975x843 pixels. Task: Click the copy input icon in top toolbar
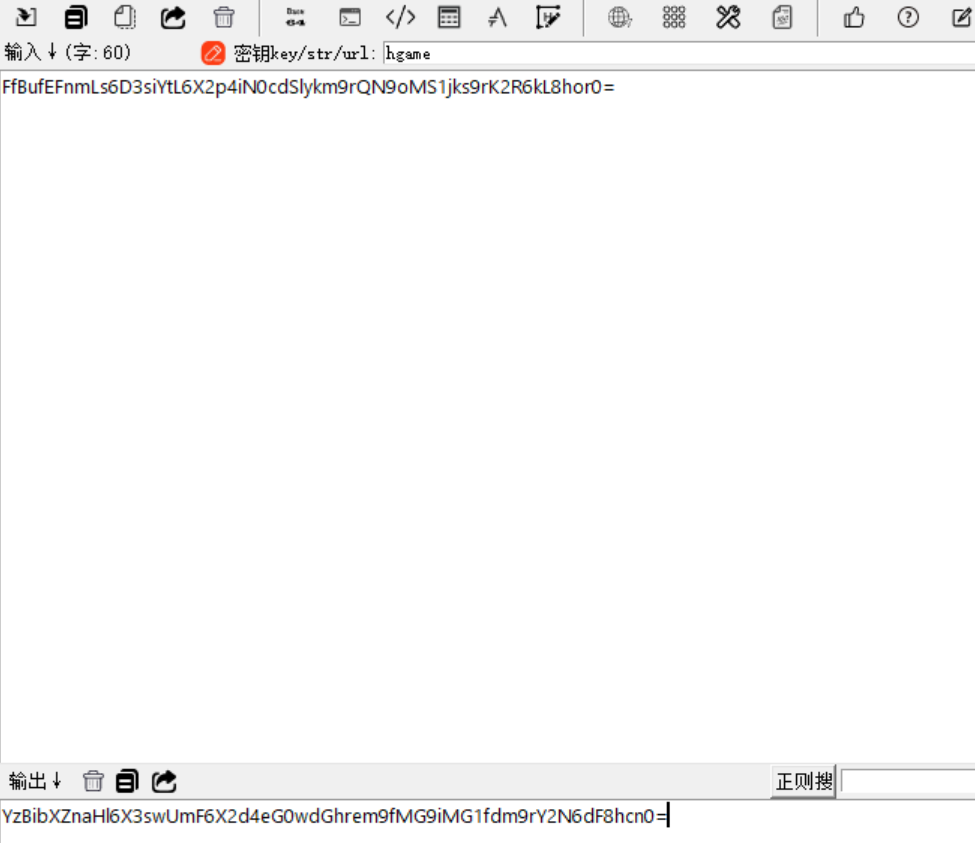point(76,17)
